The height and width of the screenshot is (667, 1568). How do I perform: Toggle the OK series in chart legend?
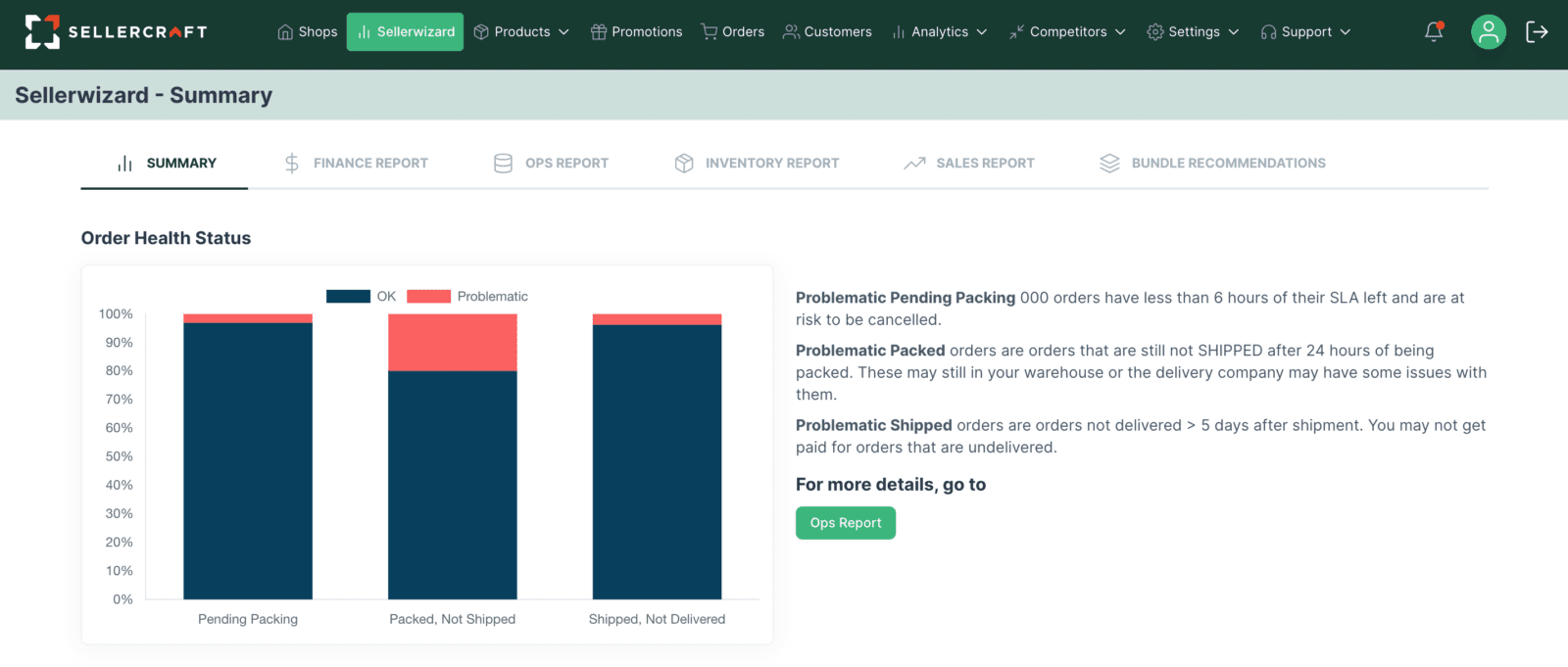(362, 297)
